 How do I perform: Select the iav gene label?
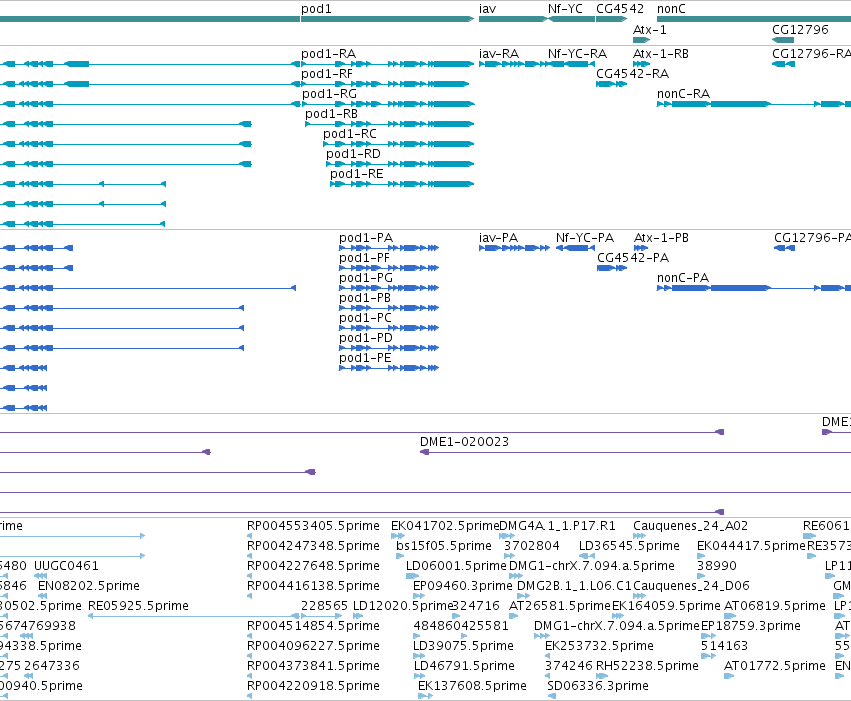click(487, 9)
